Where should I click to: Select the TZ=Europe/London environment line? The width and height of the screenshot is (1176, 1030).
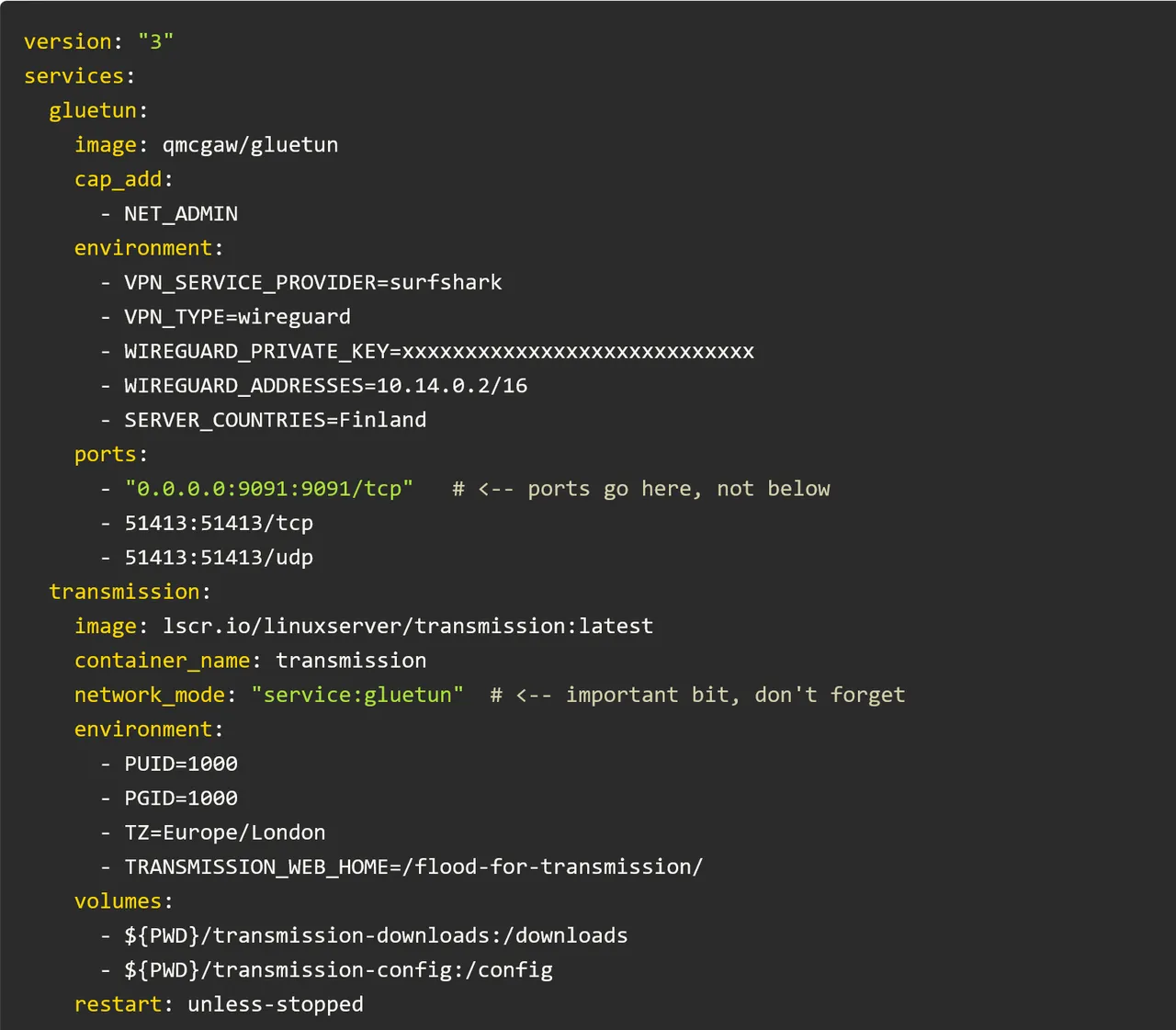tap(225, 832)
